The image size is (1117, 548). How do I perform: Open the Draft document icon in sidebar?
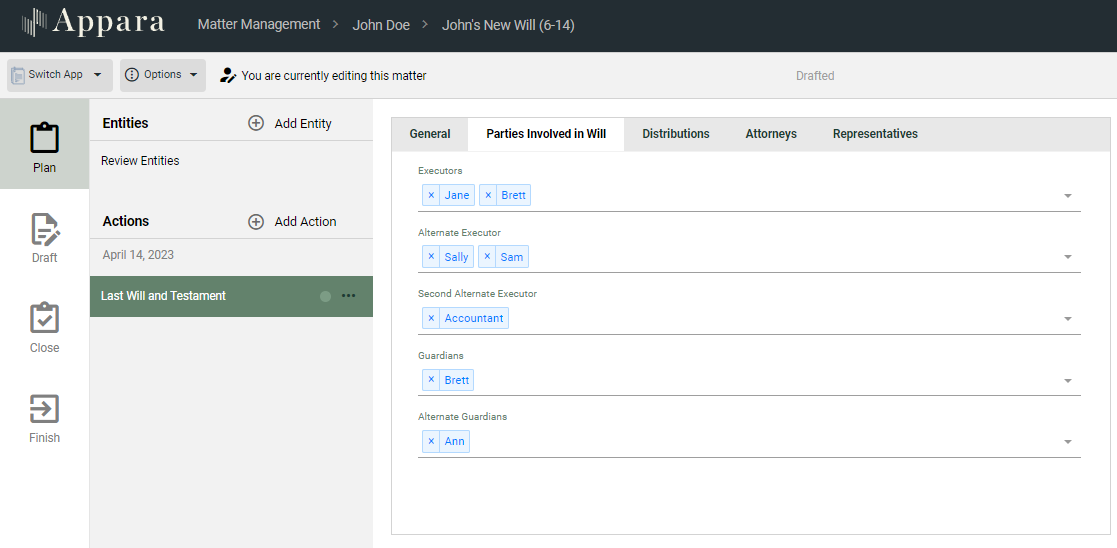pos(44,229)
